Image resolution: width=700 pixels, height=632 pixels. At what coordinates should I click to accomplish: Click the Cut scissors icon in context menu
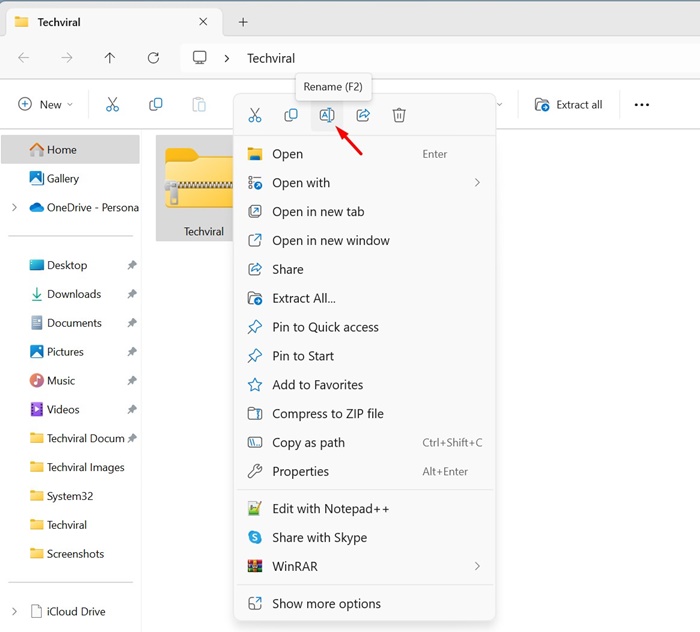pos(255,116)
